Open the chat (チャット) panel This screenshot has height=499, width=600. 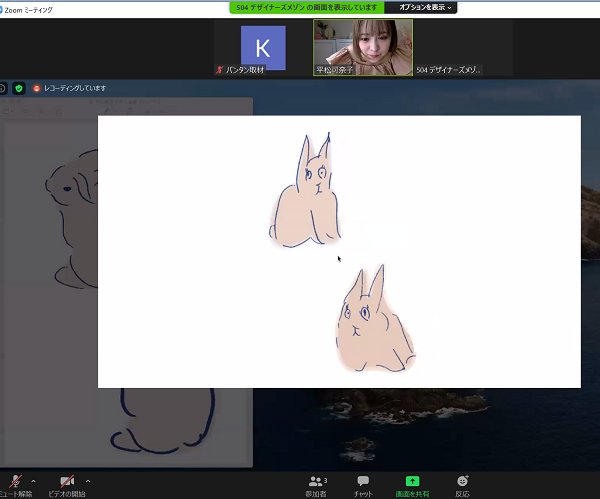[x=363, y=482]
